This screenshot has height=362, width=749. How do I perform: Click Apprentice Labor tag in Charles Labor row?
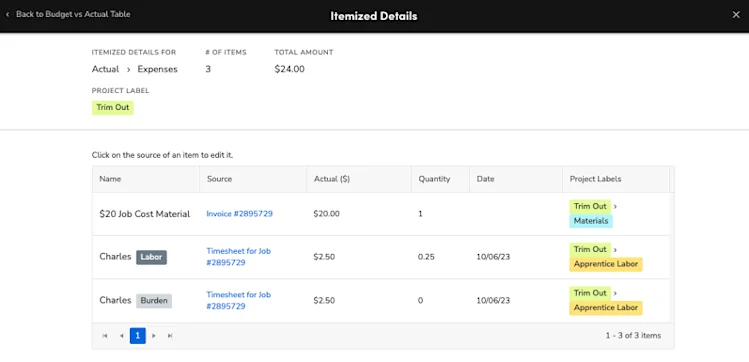coord(606,264)
